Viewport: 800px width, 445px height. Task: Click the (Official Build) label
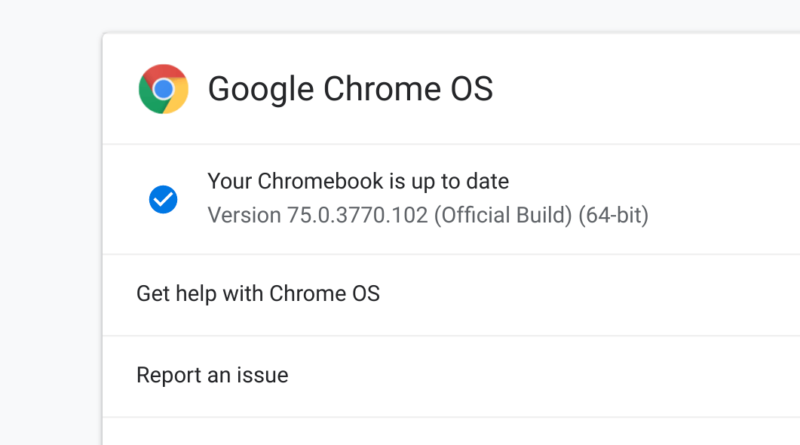pos(503,215)
